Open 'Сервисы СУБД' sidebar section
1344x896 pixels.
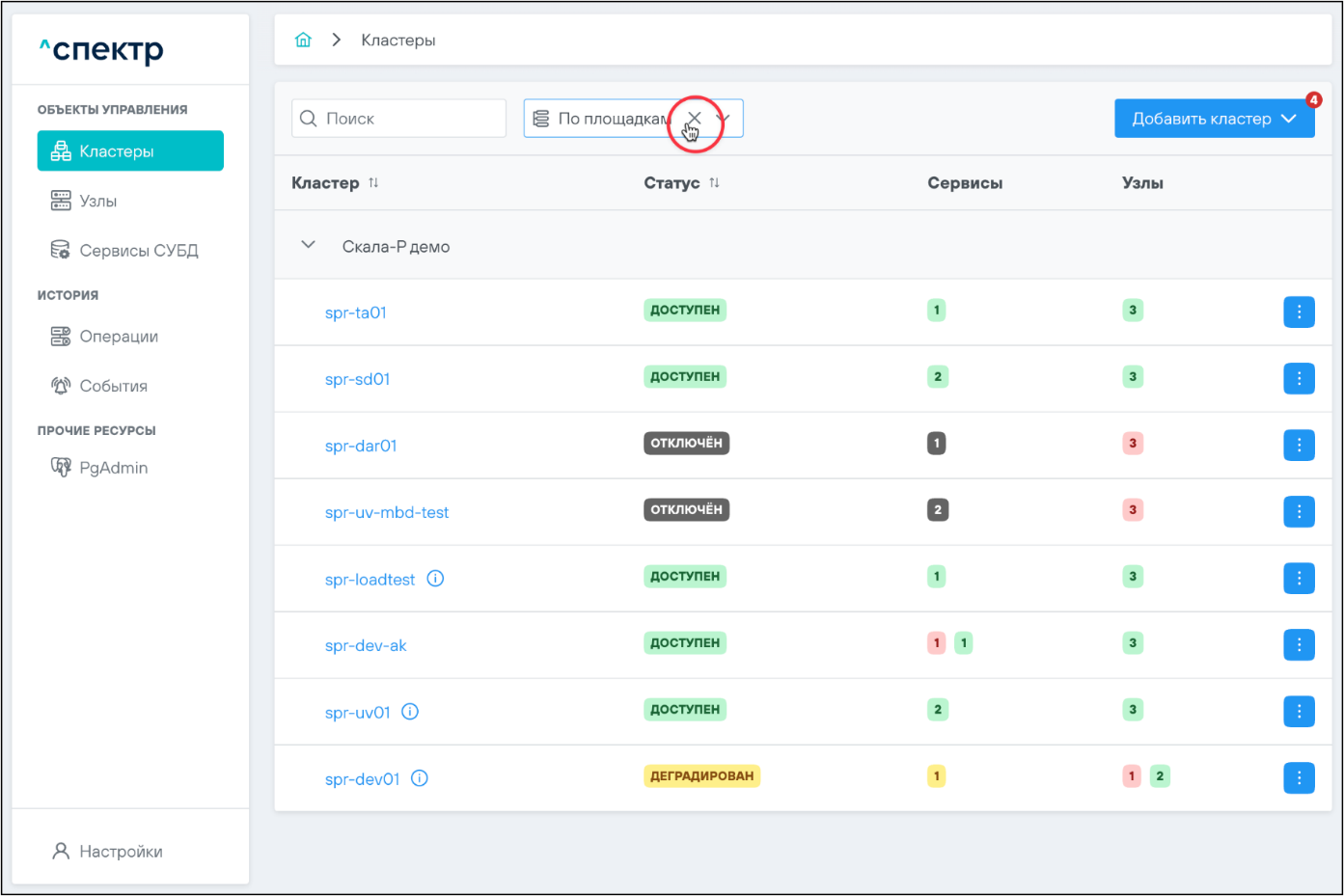pyautogui.click(x=138, y=251)
